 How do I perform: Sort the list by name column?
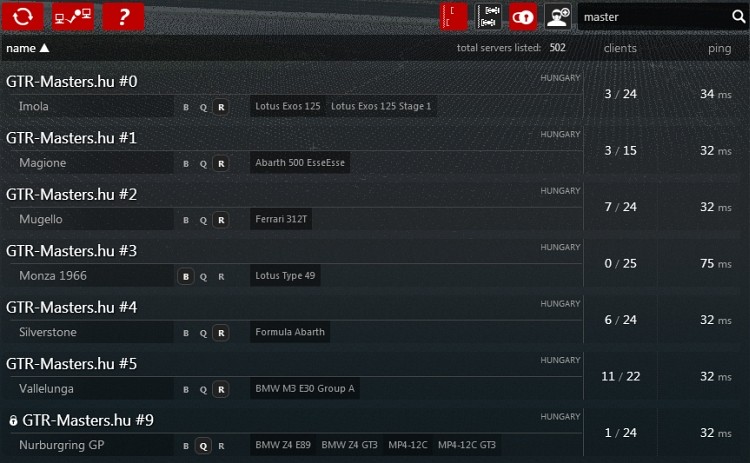click(x=28, y=48)
